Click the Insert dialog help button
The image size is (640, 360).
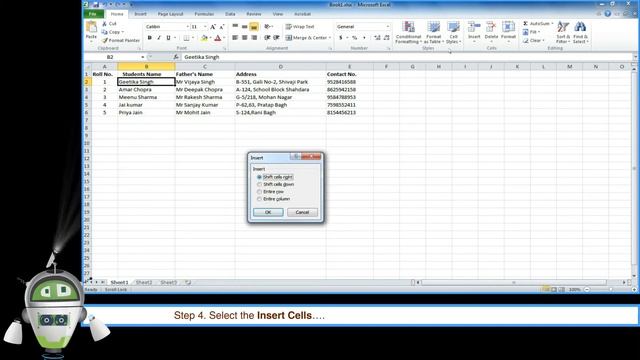296,157
